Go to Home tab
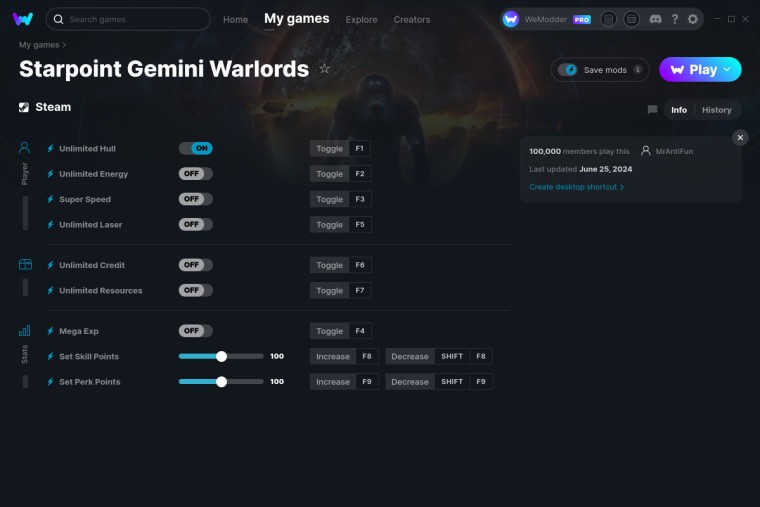 [x=236, y=20]
